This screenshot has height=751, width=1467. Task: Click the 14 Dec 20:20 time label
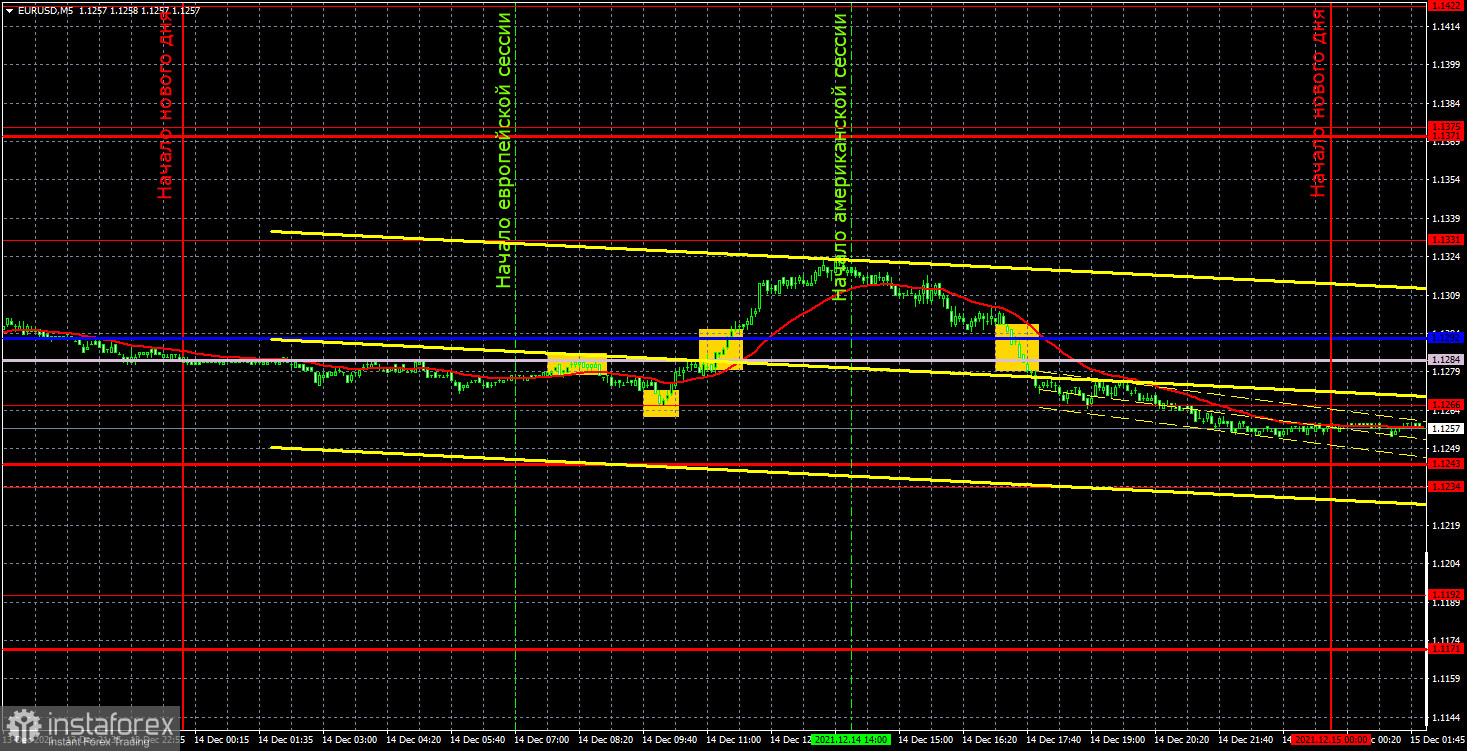click(x=1183, y=740)
